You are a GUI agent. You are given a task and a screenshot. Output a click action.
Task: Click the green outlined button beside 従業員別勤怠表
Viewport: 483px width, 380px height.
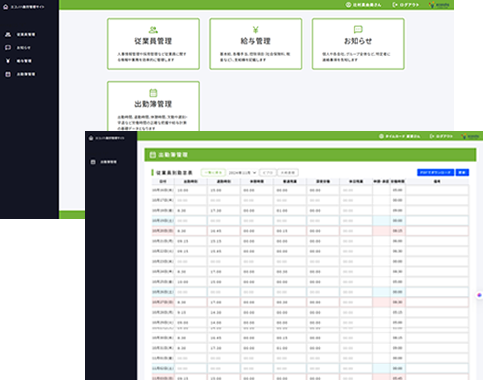coord(213,173)
